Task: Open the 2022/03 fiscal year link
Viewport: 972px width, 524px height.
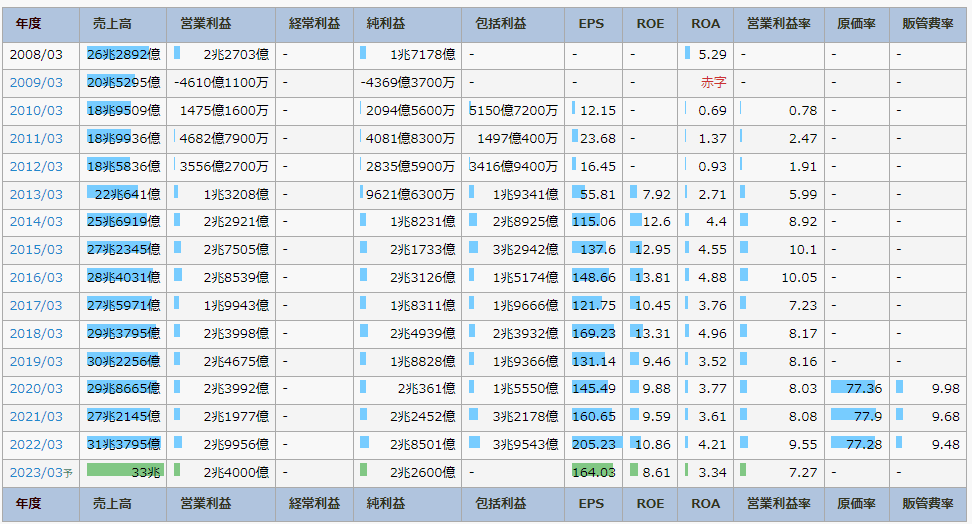Action: pyautogui.click(x=36, y=445)
